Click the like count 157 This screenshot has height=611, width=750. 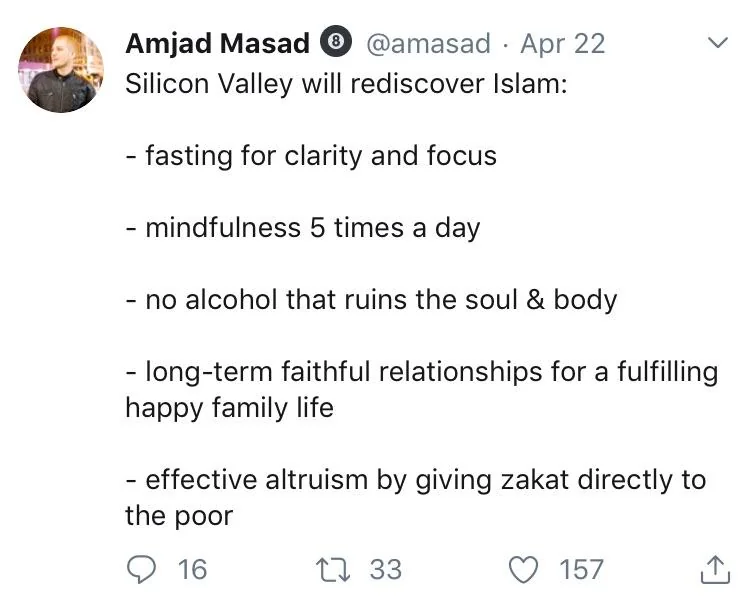(581, 570)
